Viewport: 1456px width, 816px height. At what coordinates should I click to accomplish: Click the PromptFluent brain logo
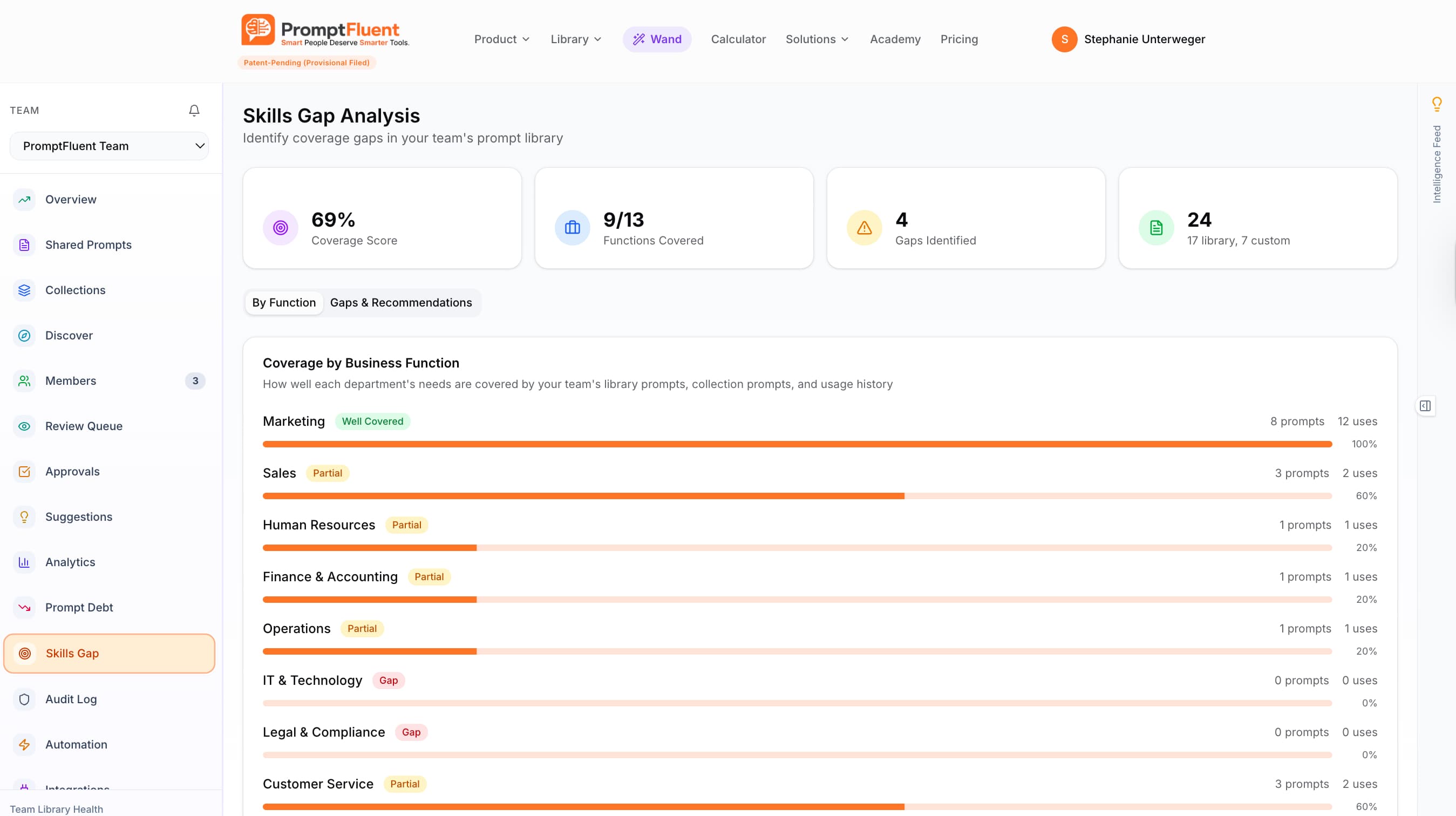click(258, 30)
